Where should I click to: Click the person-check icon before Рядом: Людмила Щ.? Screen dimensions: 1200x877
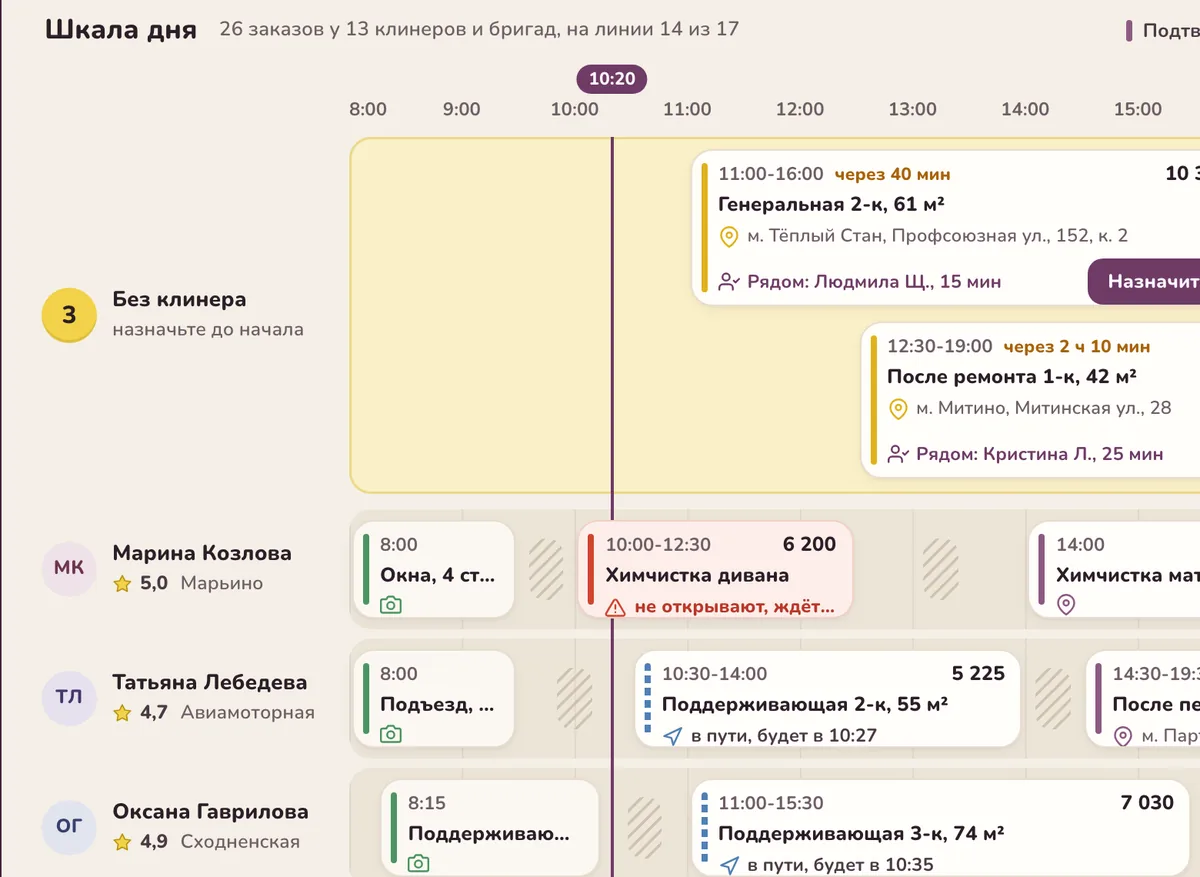[729, 282]
